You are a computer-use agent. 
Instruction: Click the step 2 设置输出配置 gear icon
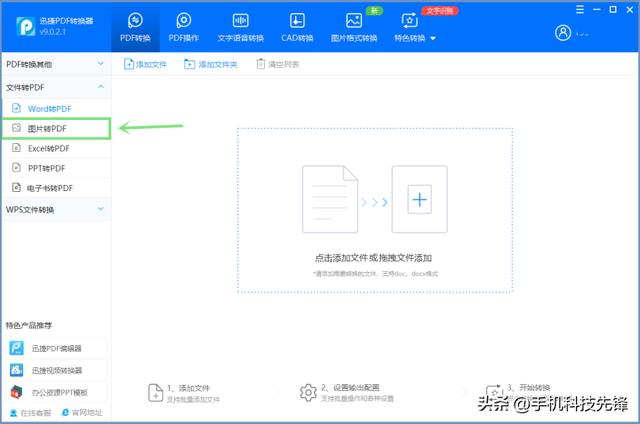click(308, 393)
